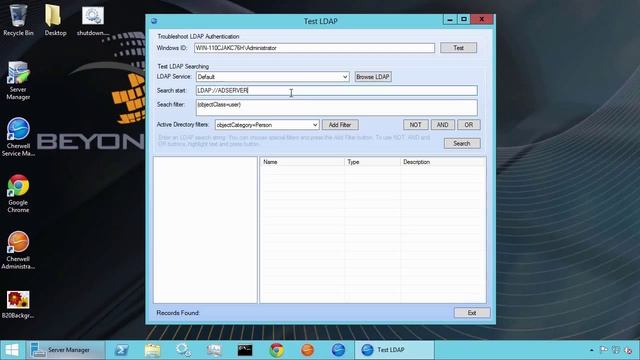Sort results by Type column header

(372, 162)
